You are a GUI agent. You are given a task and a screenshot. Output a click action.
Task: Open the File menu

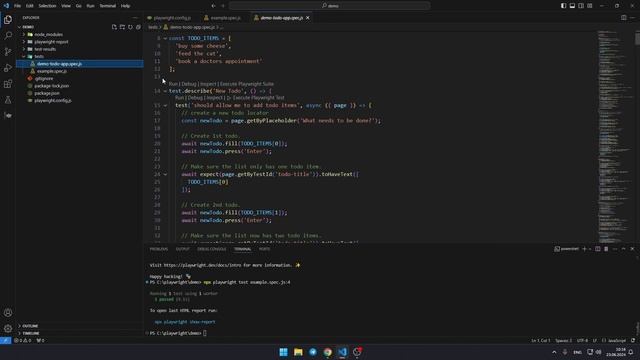[18, 6]
